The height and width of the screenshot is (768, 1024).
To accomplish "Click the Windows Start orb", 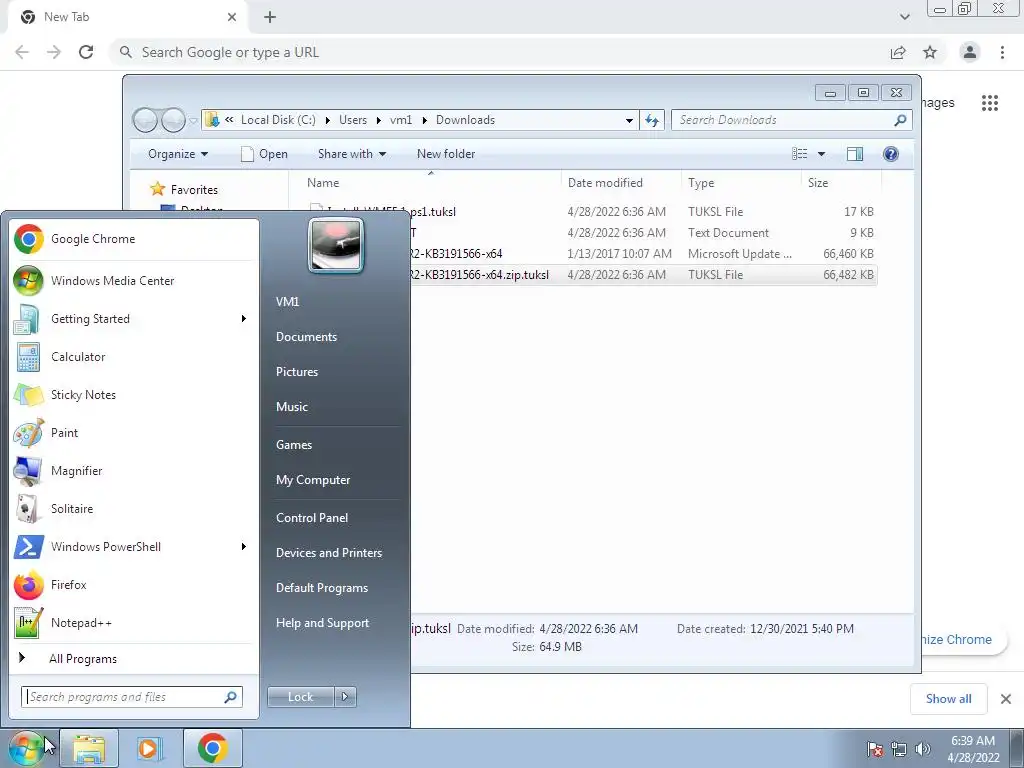I will [27, 748].
